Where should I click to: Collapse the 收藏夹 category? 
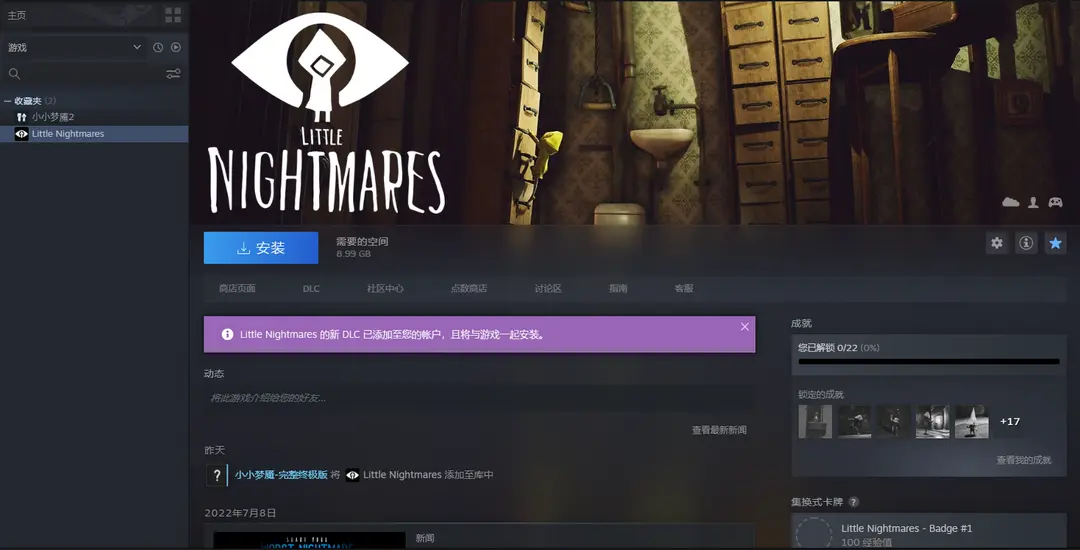pos(7,101)
